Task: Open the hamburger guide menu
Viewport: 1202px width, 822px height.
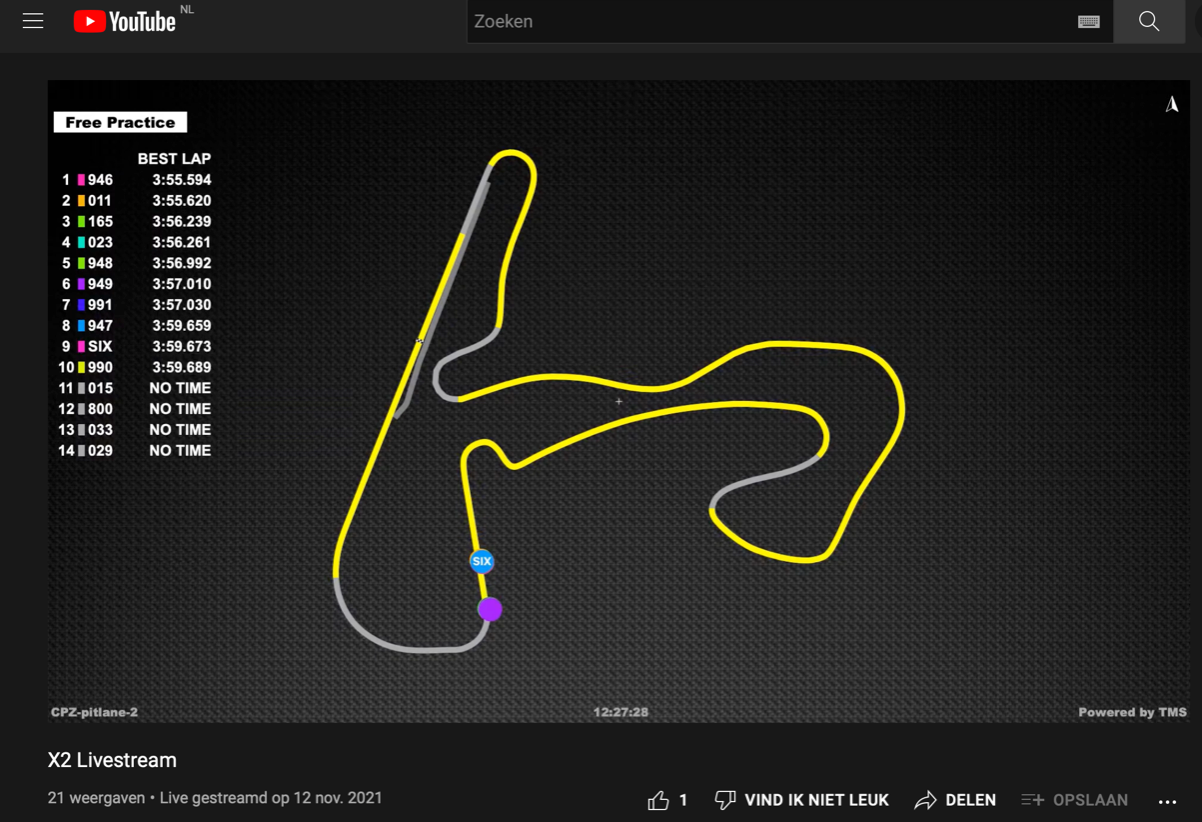Action: pyautogui.click(x=33, y=21)
